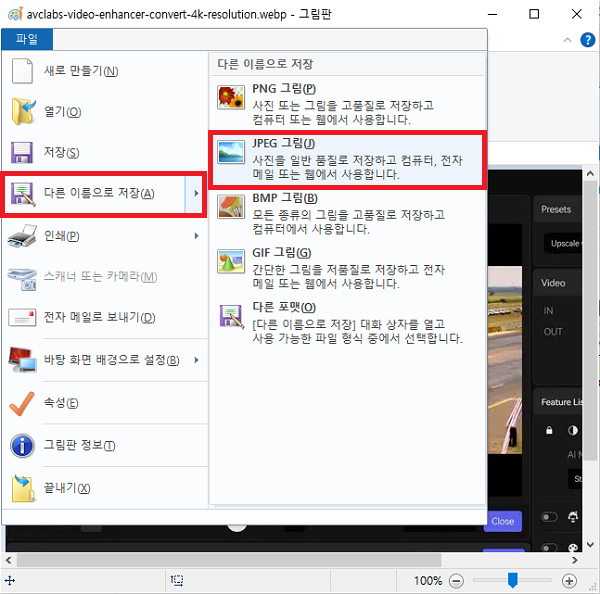Select 새로 만들기(N) menu item
The height and width of the screenshot is (594, 600).
pos(105,71)
